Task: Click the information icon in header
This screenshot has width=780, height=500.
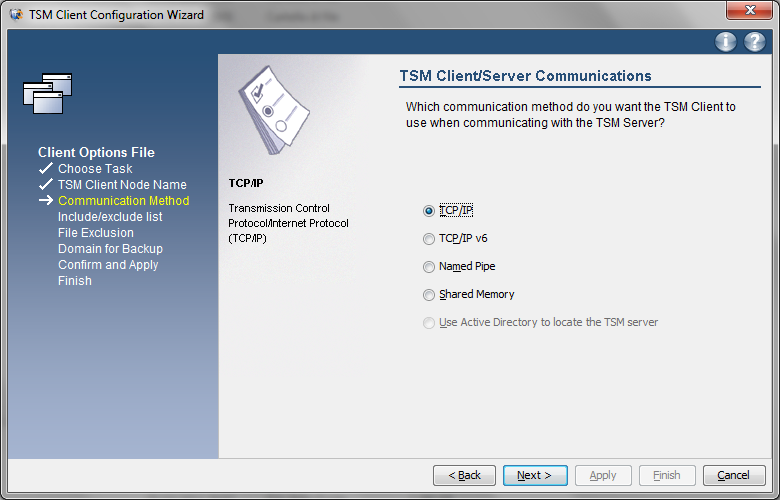Action: (726, 42)
